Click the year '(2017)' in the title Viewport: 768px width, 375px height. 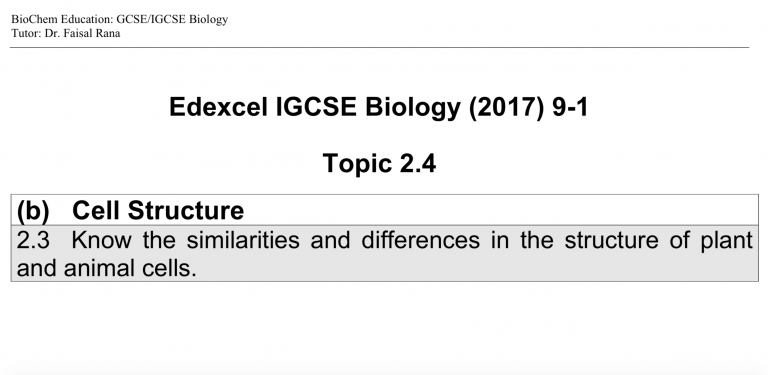[x=506, y=107]
